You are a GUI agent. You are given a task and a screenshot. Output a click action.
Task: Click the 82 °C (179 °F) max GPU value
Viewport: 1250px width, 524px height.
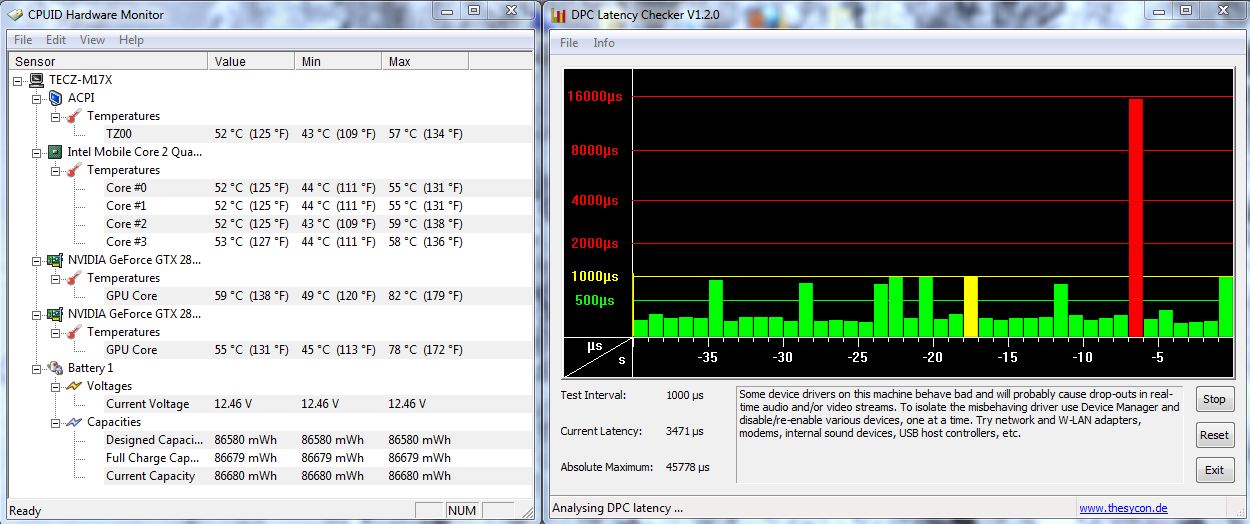[425, 296]
